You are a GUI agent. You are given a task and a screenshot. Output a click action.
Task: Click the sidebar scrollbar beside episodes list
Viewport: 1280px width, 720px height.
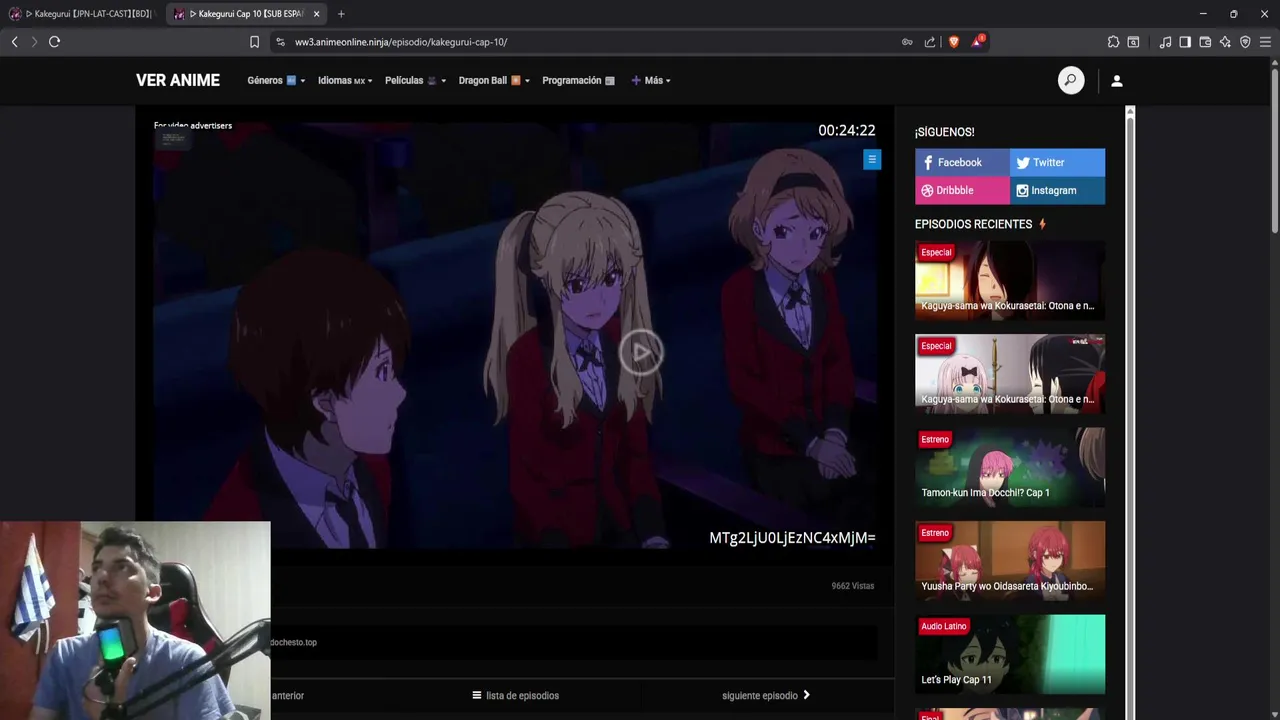[x=1130, y=412]
